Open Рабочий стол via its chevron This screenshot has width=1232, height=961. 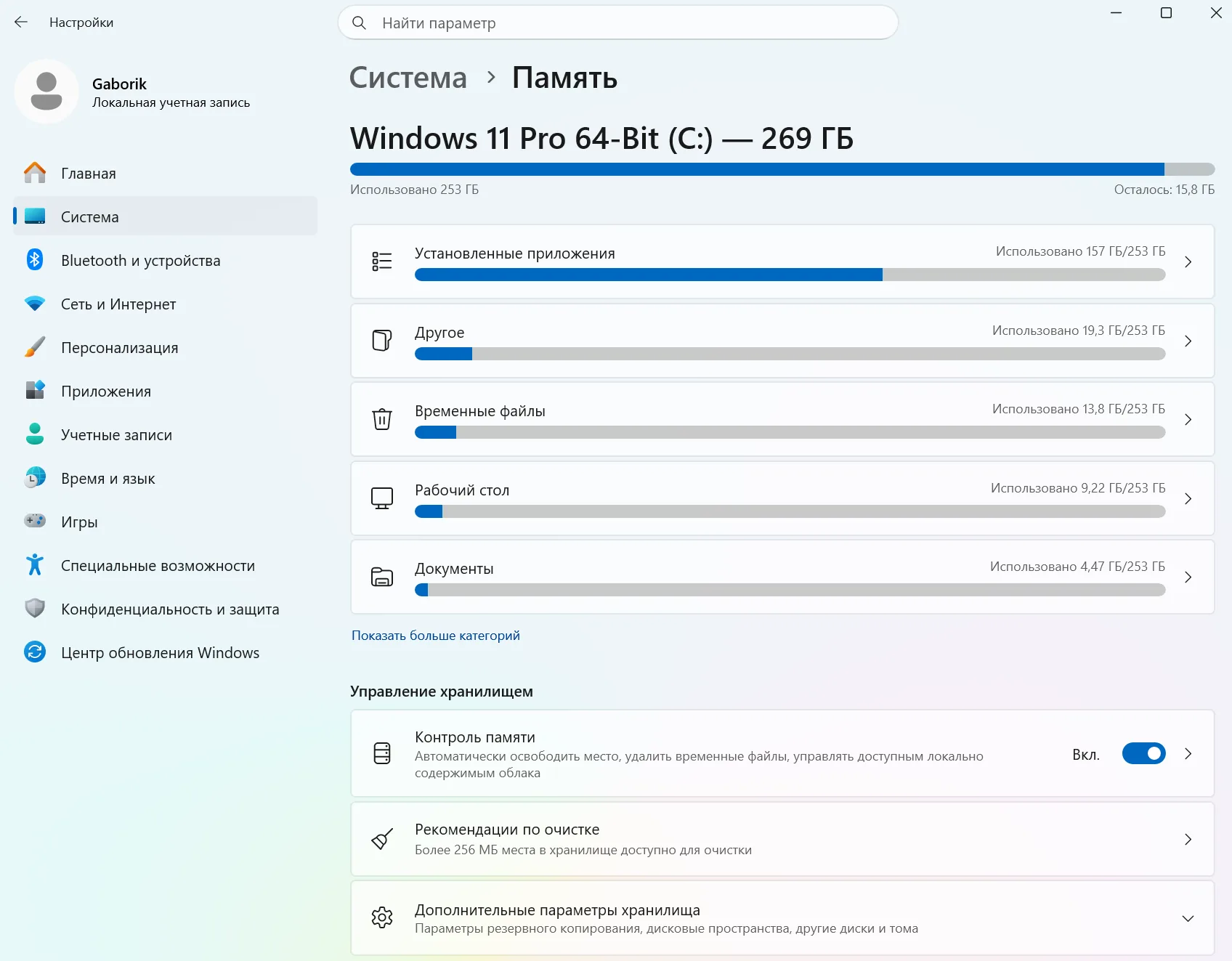[x=1188, y=498]
